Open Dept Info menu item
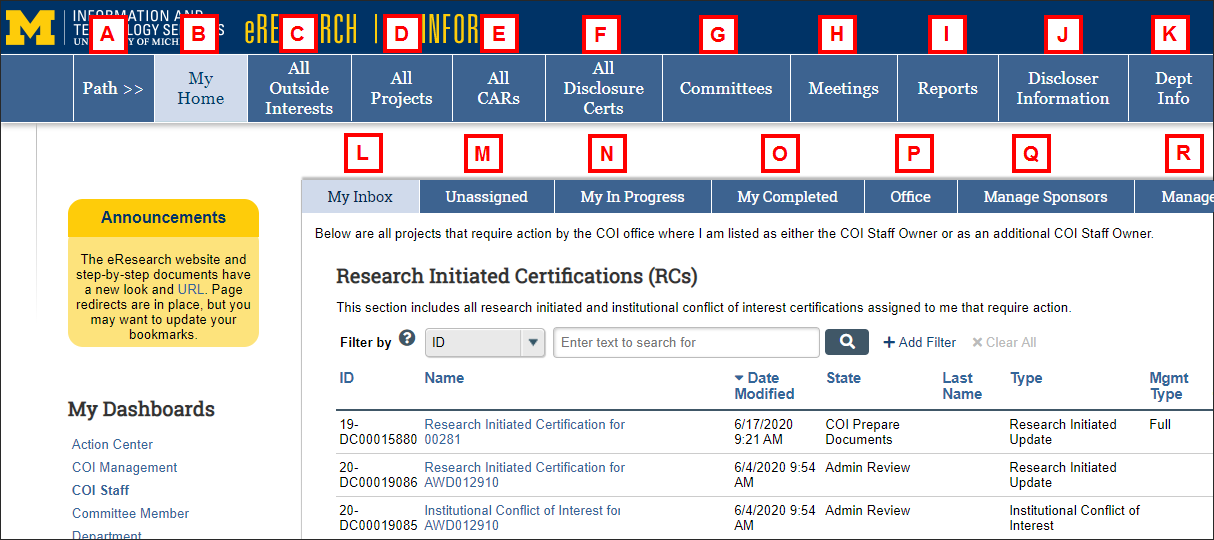1214x540 pixels. (1173, 88)
